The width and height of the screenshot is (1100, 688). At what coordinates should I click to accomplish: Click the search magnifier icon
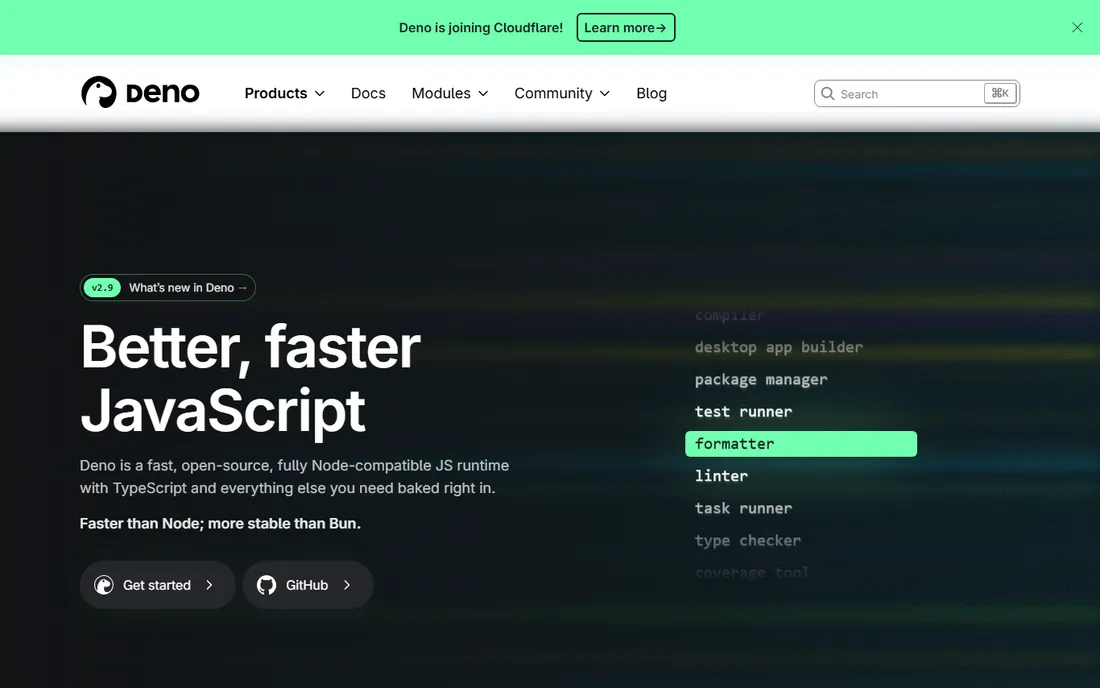(x=828, y=93)
